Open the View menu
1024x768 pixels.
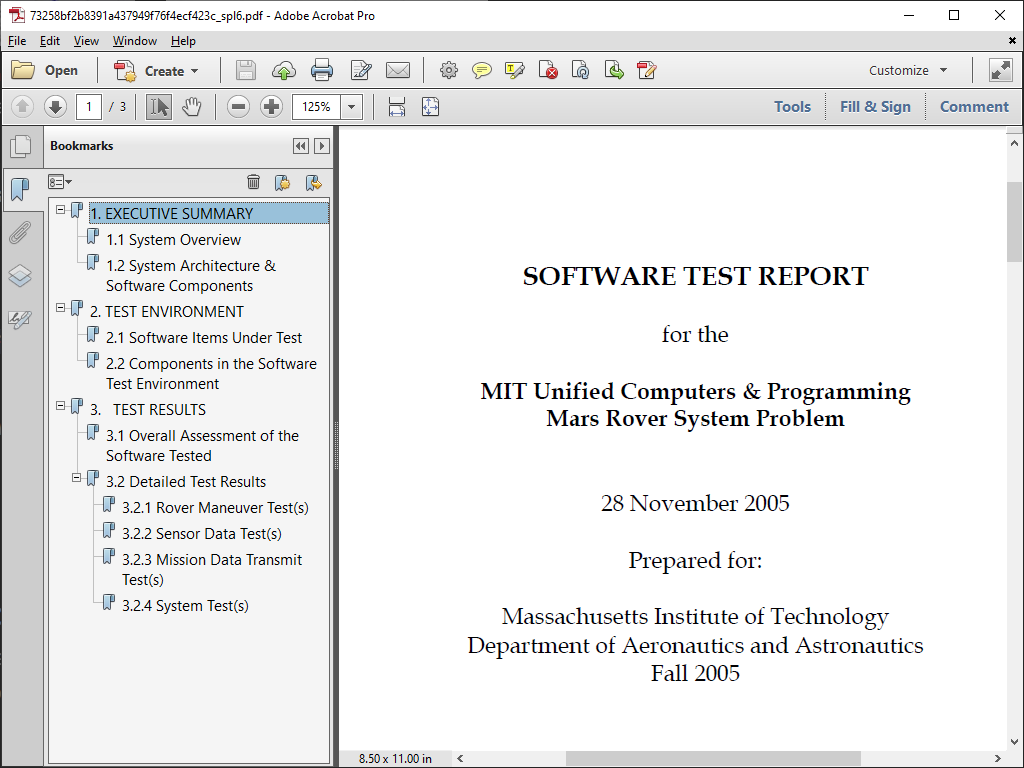pos(86,40)
